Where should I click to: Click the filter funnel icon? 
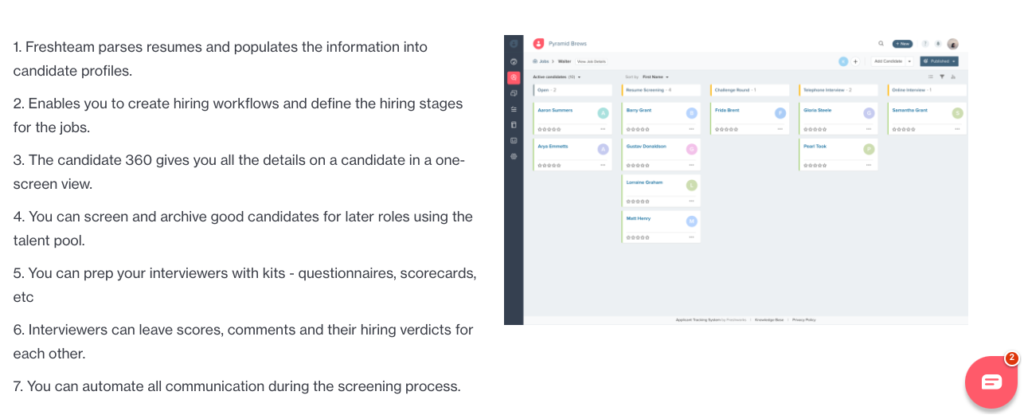coord(942,76)
